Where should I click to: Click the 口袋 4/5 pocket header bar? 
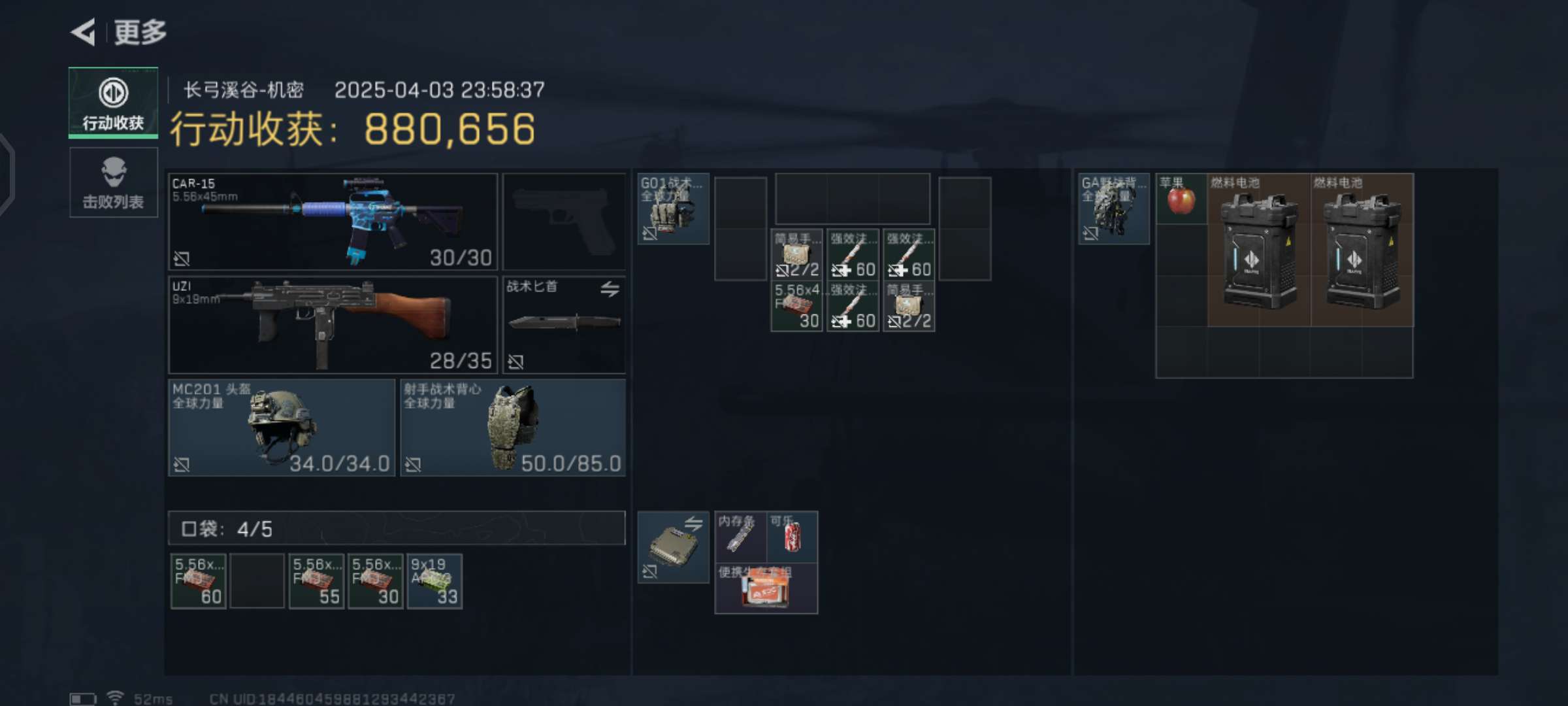pos(397,528)
